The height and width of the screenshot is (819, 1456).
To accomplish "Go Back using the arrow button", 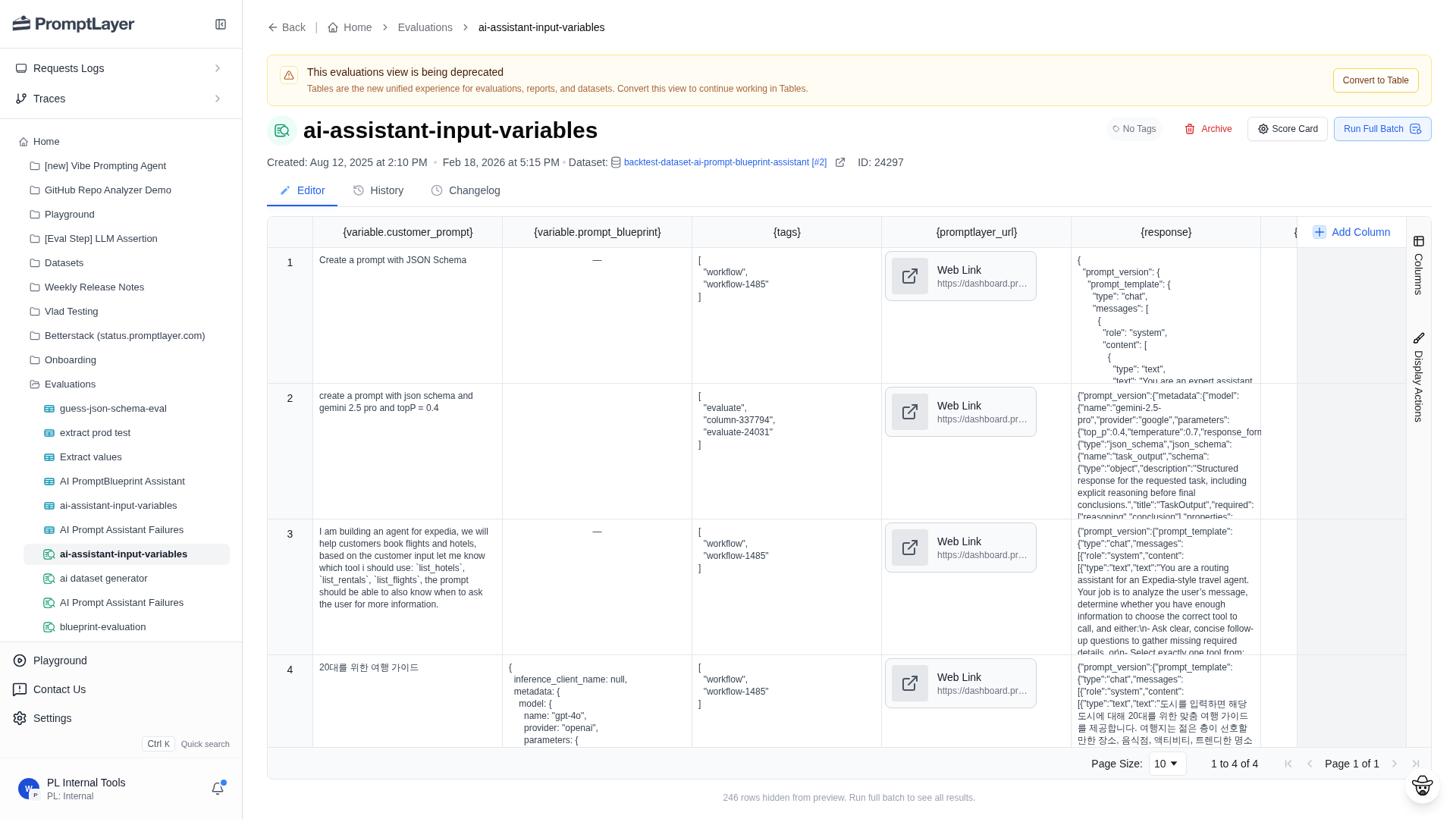I will point(287,27).
